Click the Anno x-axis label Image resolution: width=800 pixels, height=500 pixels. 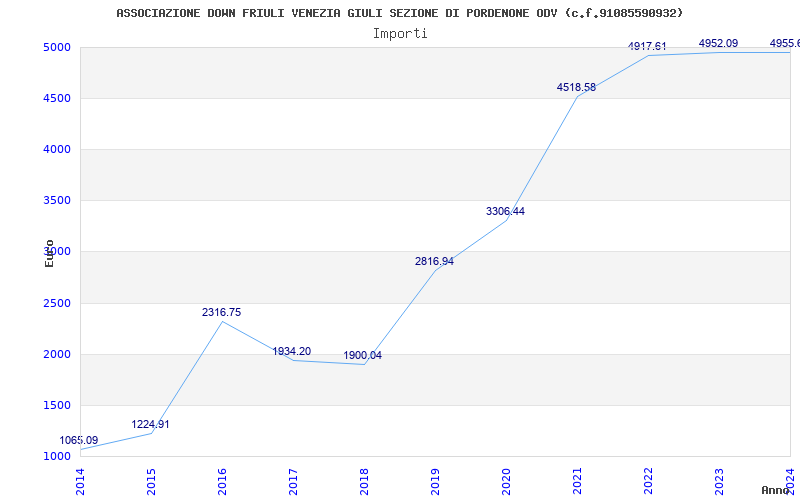point(774,490)
